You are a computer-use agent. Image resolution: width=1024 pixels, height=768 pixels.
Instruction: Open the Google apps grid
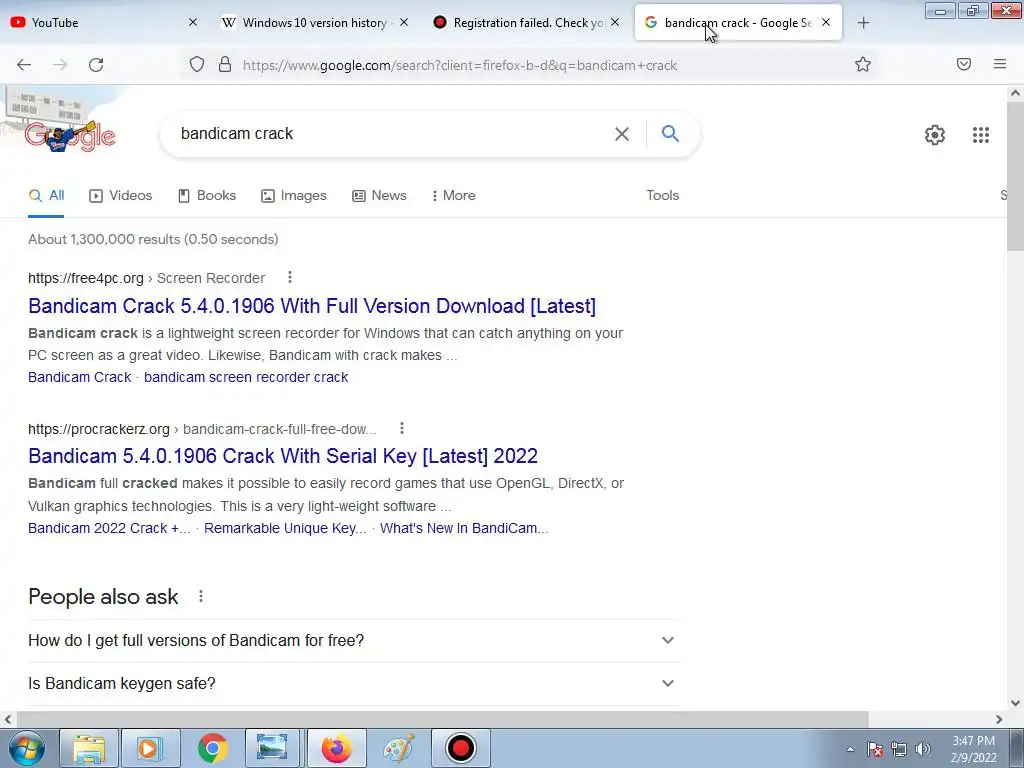981,135
